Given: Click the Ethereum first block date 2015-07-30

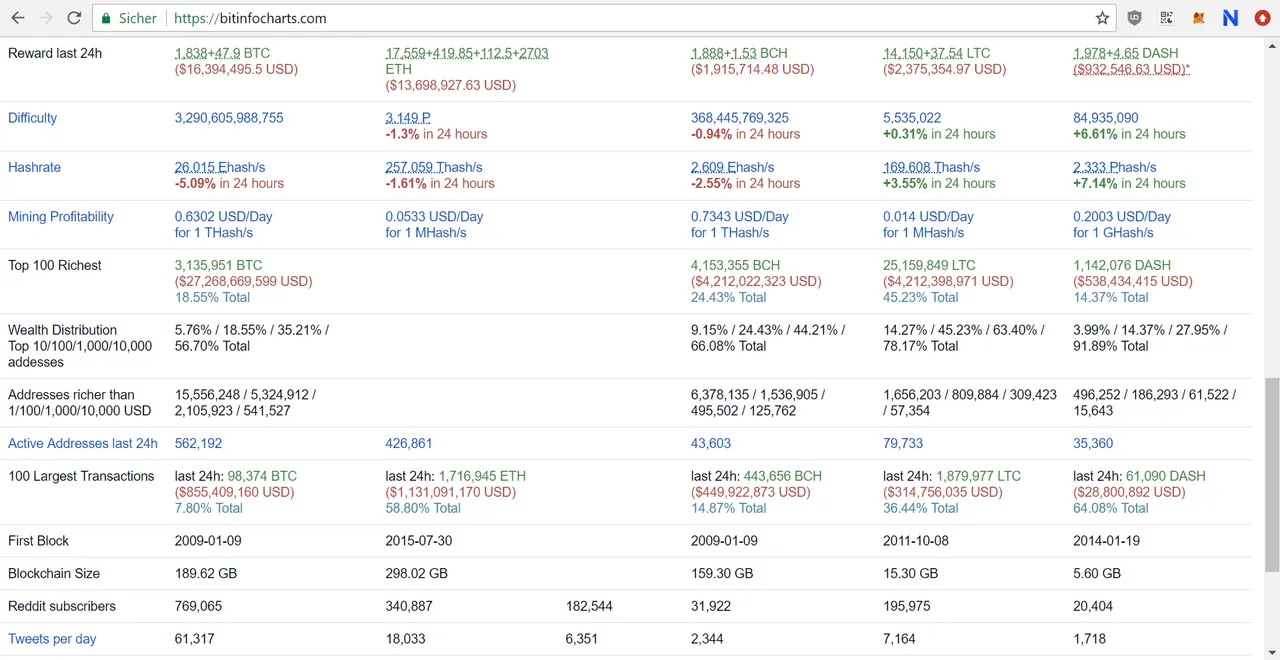Looking at the screenshot, I should pyautogui.click(x=419, y=541).
